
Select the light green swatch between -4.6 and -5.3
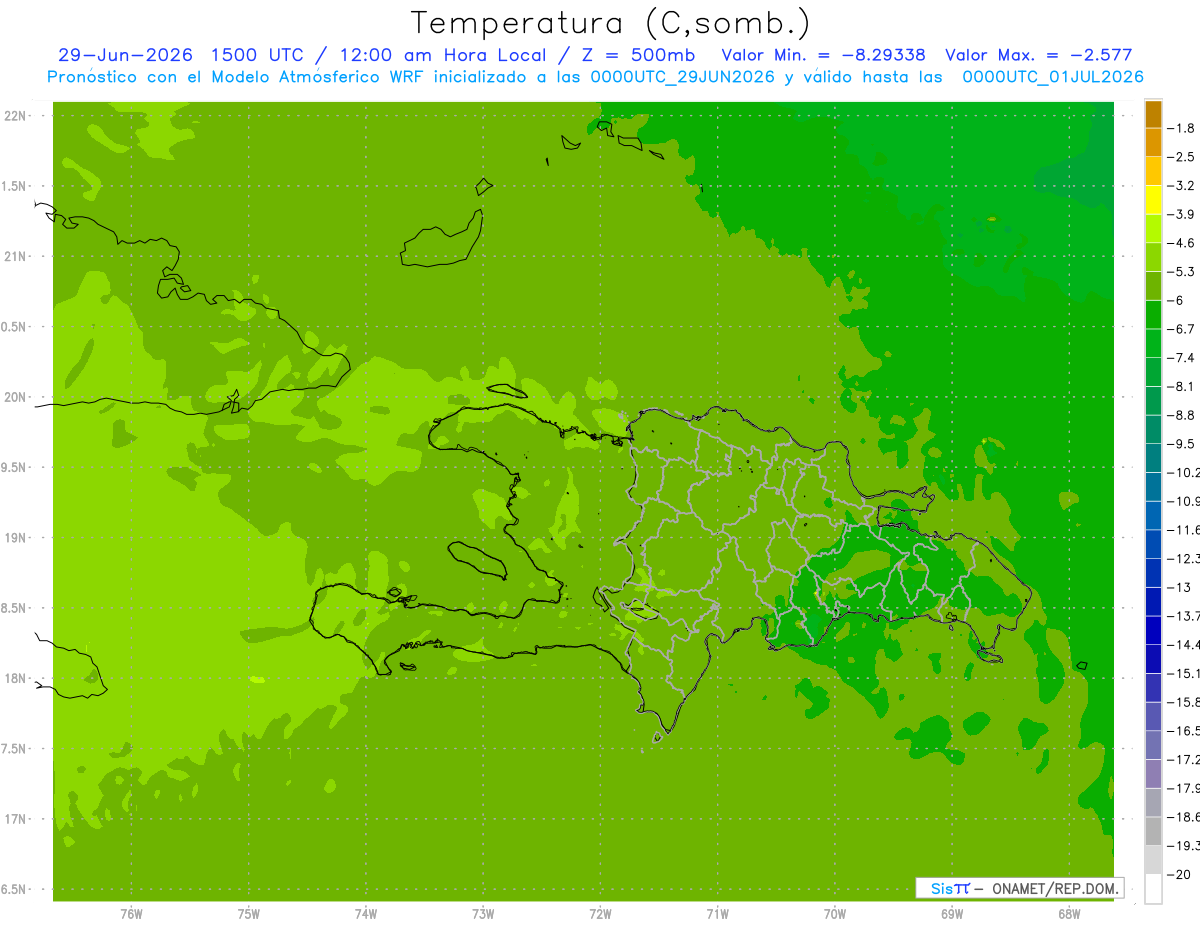(1153, 257)
